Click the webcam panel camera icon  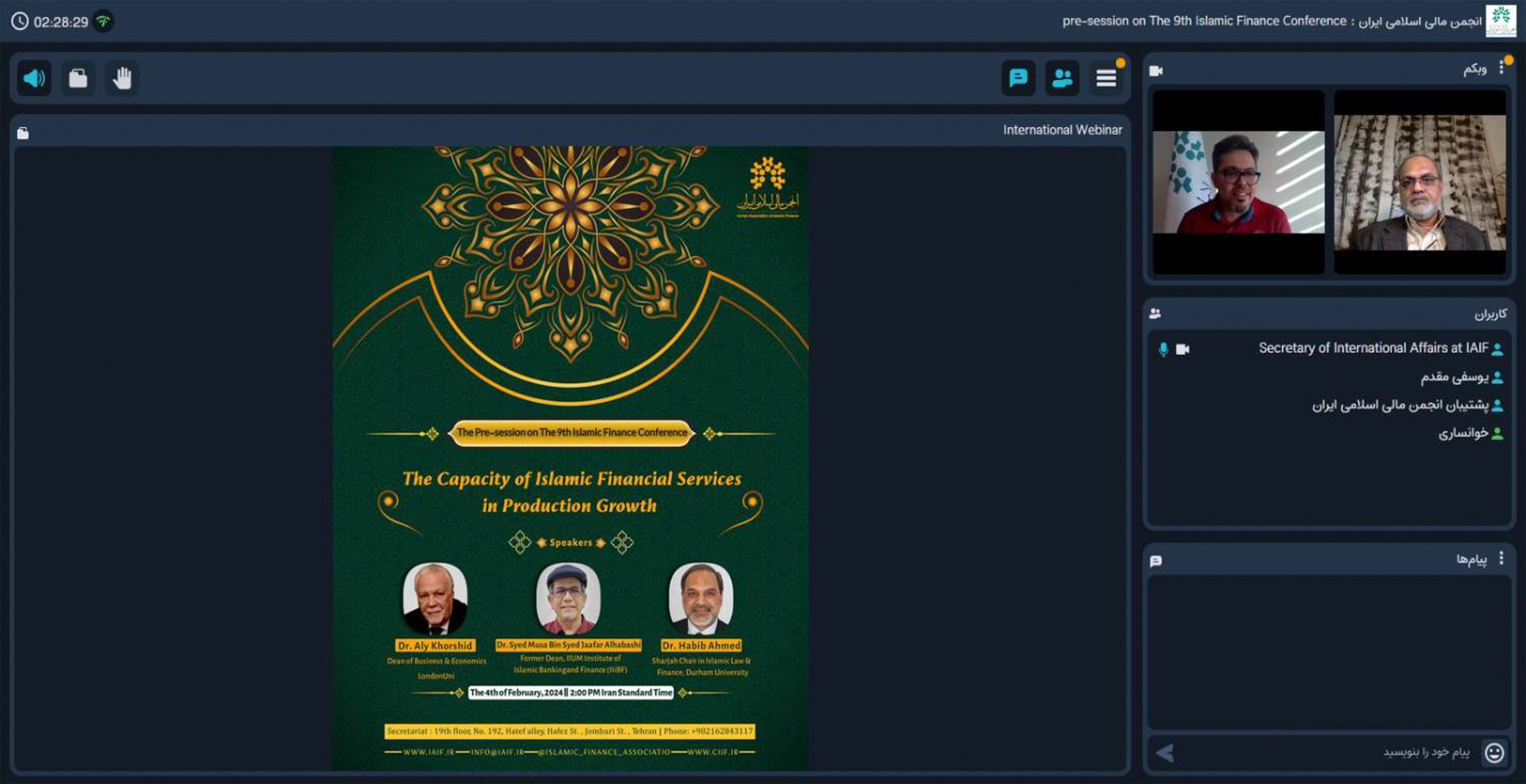click(x=1156, y=71)
